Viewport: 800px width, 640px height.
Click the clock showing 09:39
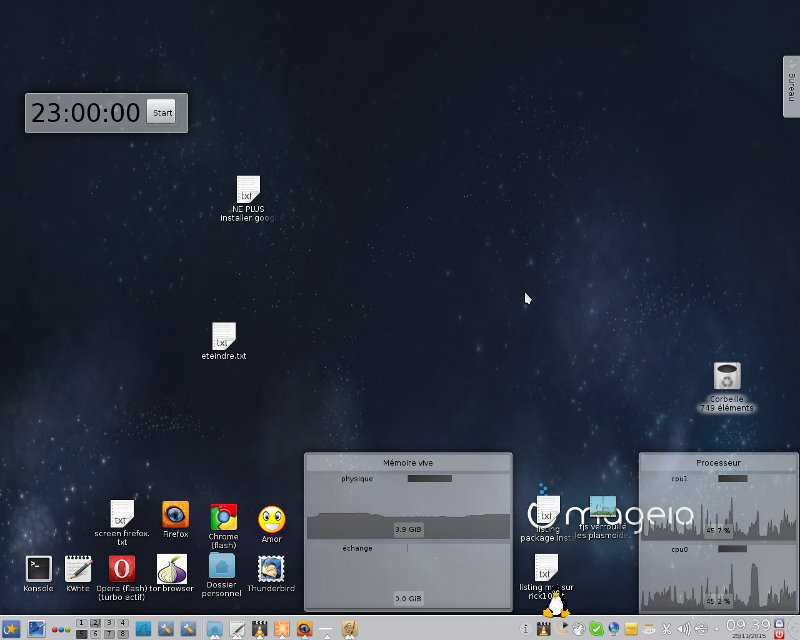coord(749,625)
